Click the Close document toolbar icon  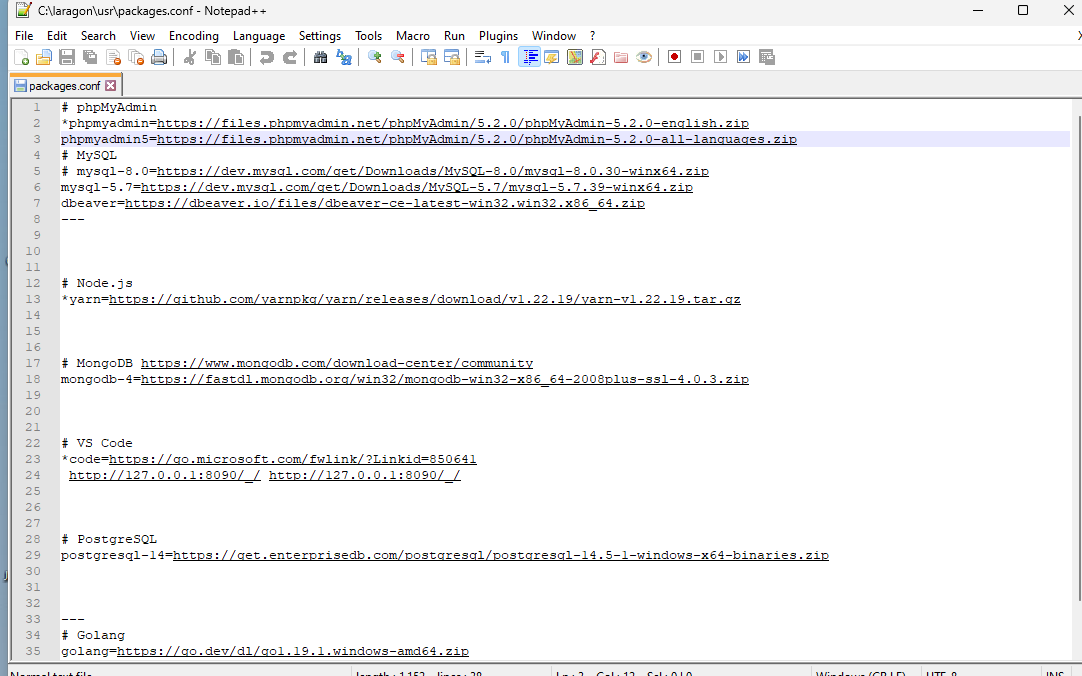[113, 57]
